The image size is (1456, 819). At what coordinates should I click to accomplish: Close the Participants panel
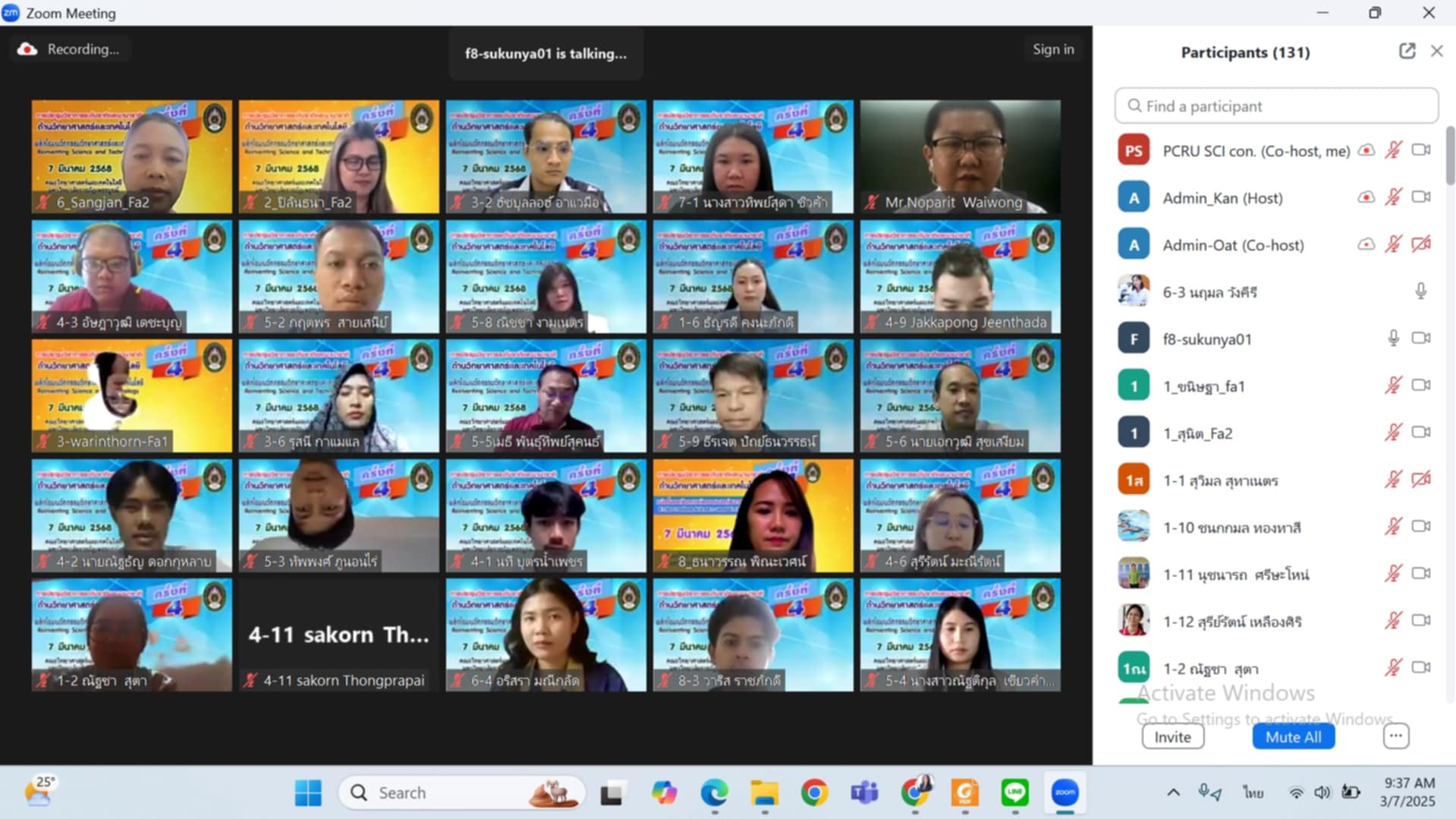click(x=1436, y=51)
